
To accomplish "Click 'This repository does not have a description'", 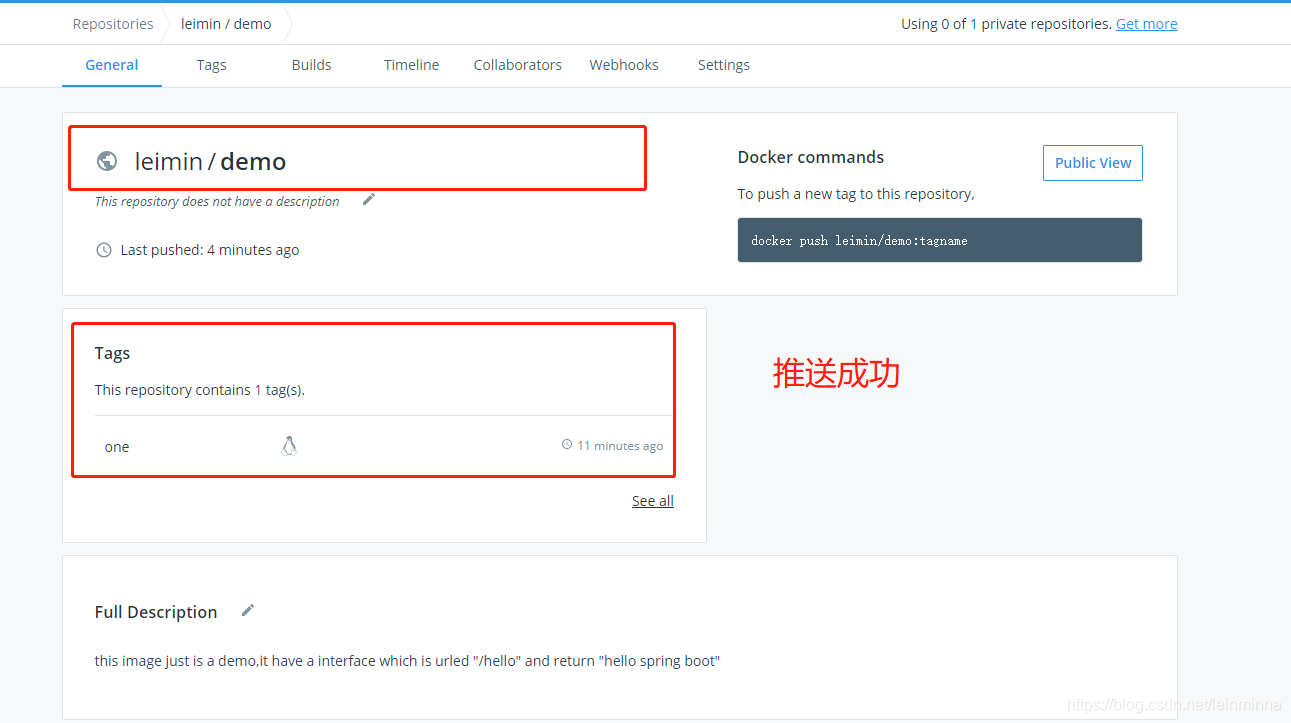I will 217,201.
